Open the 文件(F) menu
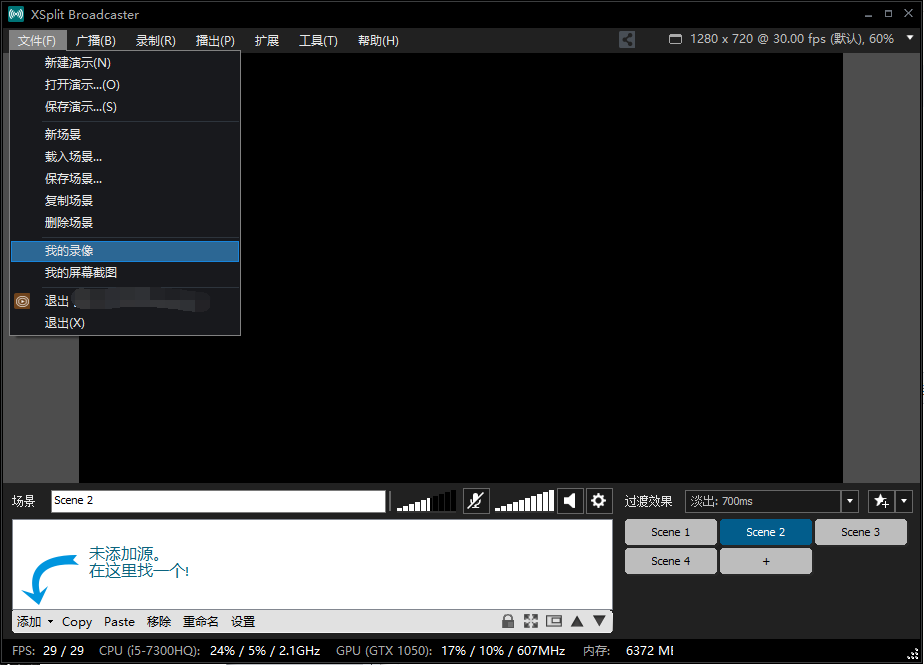Viewport: 924px width, 665px height. (37, 41)
